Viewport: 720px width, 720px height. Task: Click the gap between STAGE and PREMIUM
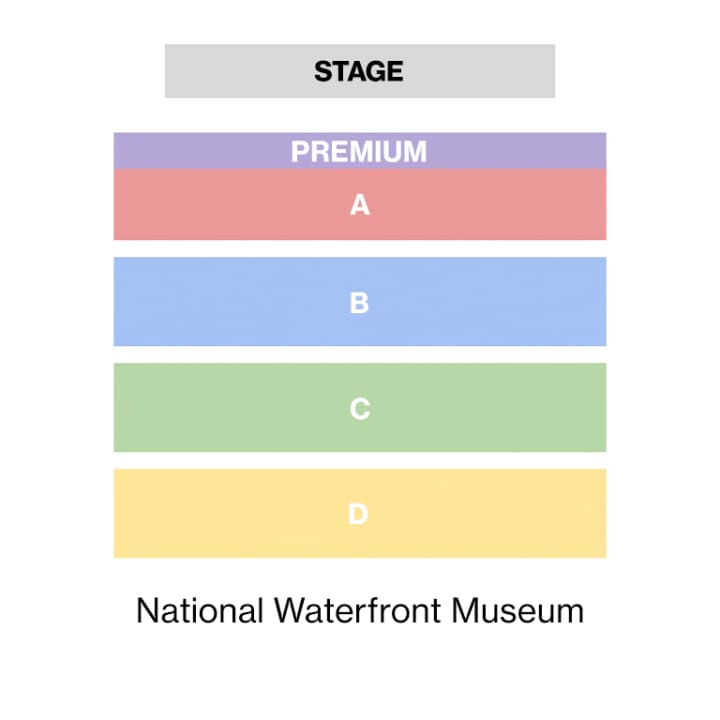(360, 115)
